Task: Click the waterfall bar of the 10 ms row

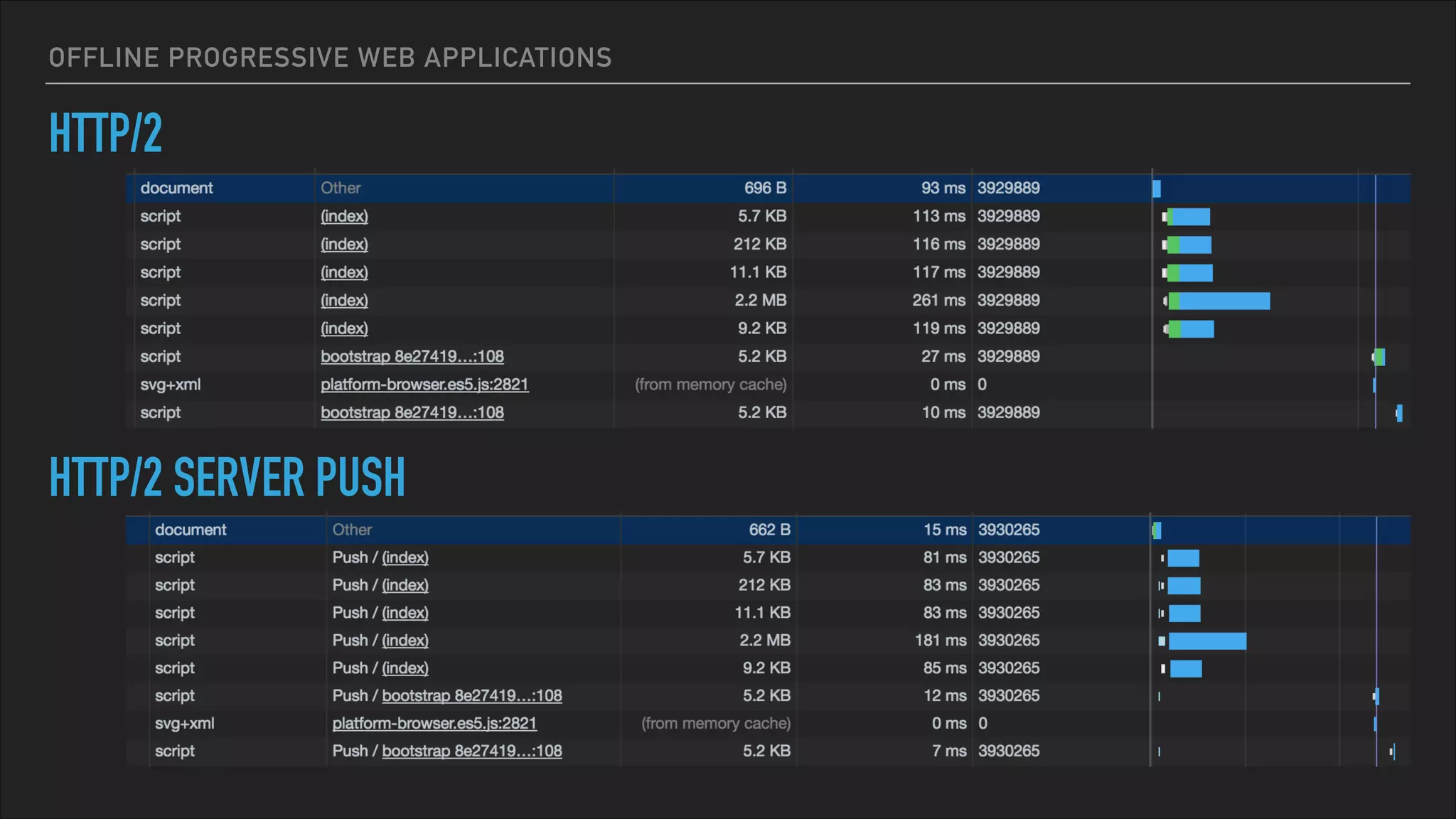Action: (x=1398, y=413)
